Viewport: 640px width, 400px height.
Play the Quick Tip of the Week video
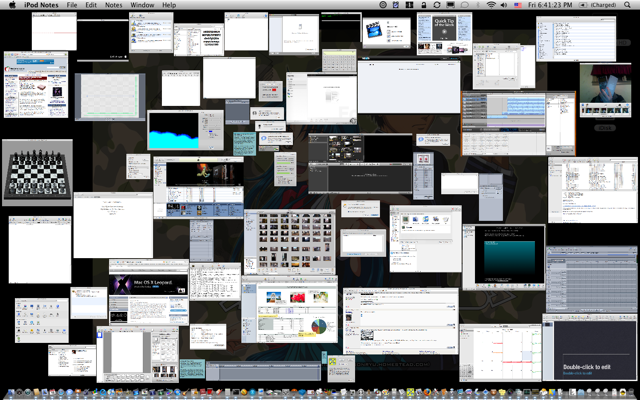[x=444, y=31]
